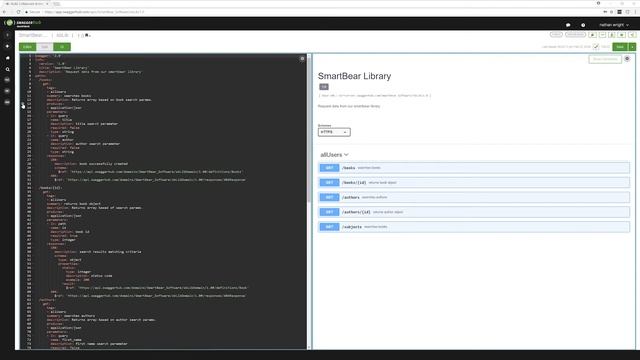The image size is (640, 360).
Task: Click the SmartBear owner breadcrumb
Action: [33, 36]
